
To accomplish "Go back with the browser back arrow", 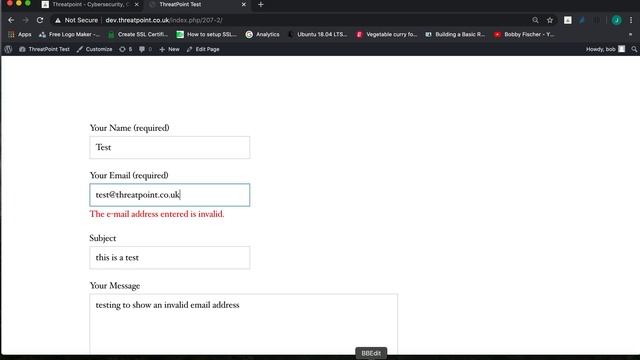I will point(11,20).
